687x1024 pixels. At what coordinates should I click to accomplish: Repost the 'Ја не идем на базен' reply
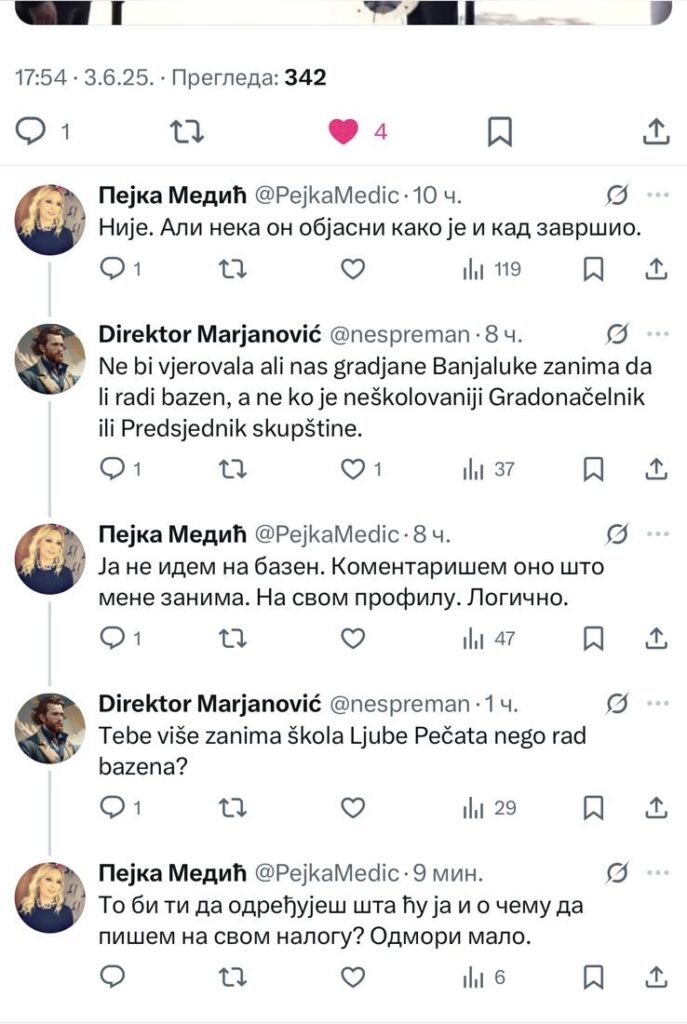point(232,639)
